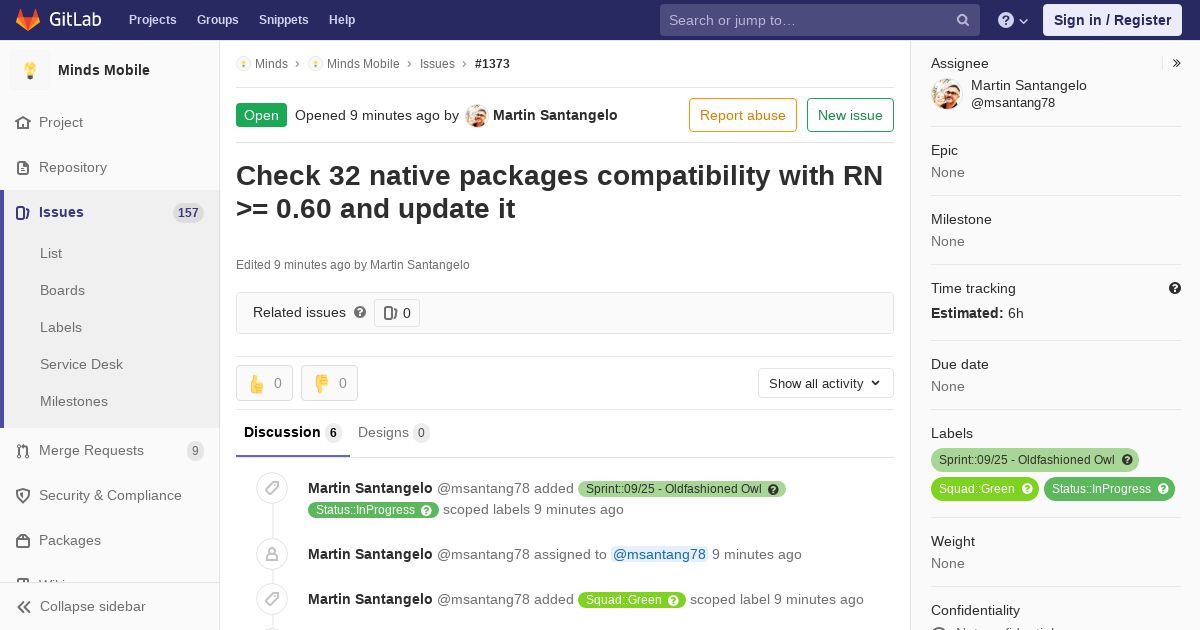Screen dimensions: 1200x630
Task: Click the Report abuse button
Action: pos(743,115)
